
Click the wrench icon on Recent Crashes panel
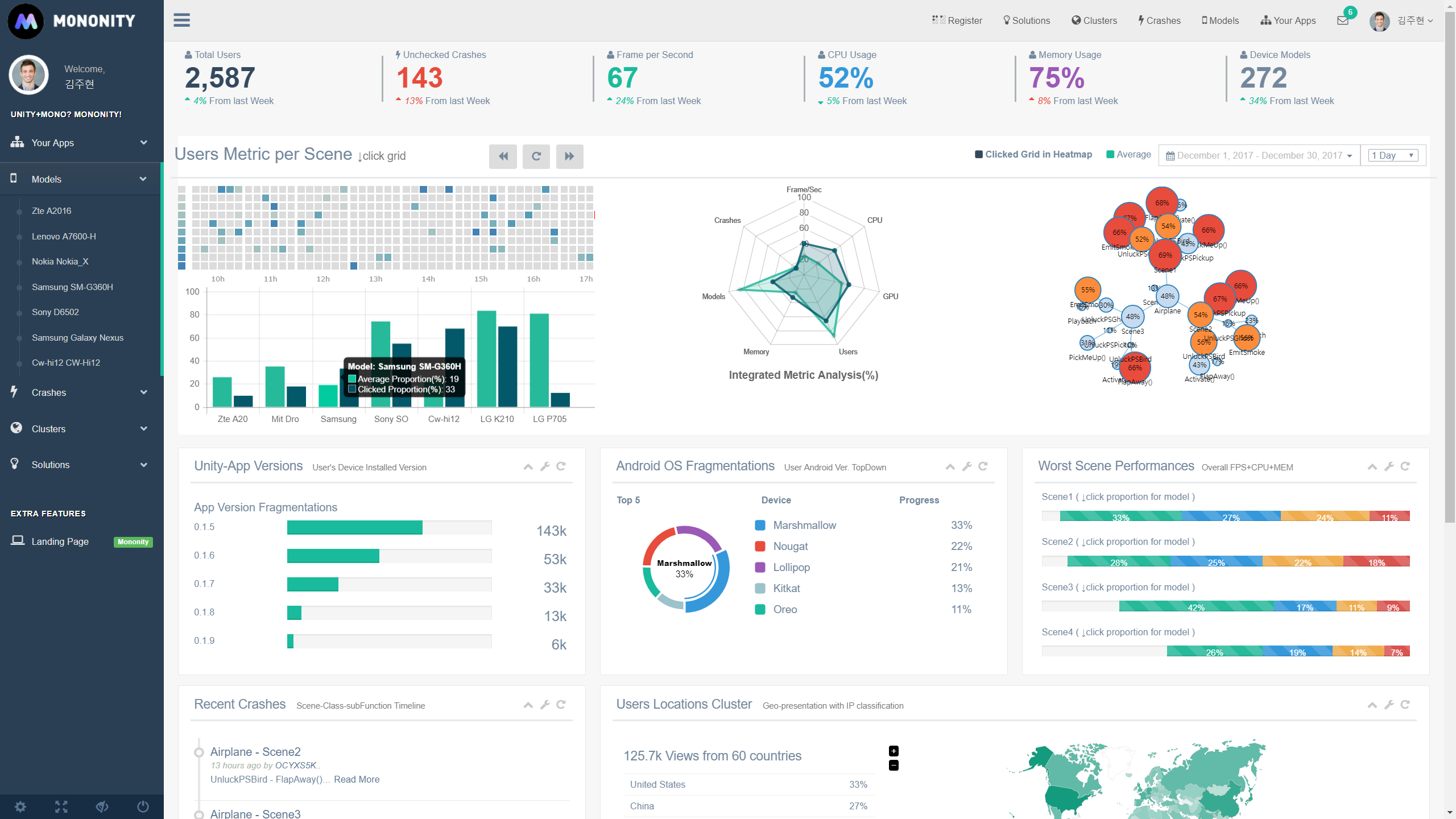tap(545, 705)
